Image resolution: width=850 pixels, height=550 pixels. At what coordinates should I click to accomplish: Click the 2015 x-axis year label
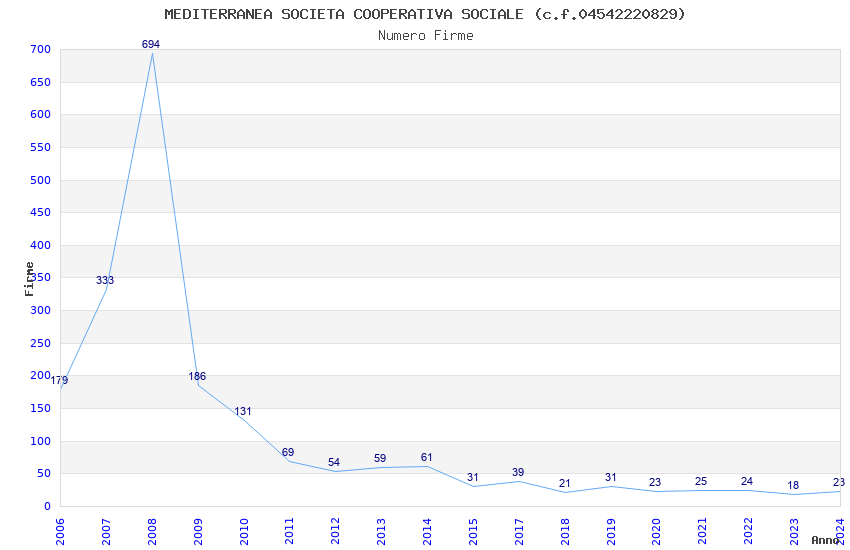coord(473,532)
